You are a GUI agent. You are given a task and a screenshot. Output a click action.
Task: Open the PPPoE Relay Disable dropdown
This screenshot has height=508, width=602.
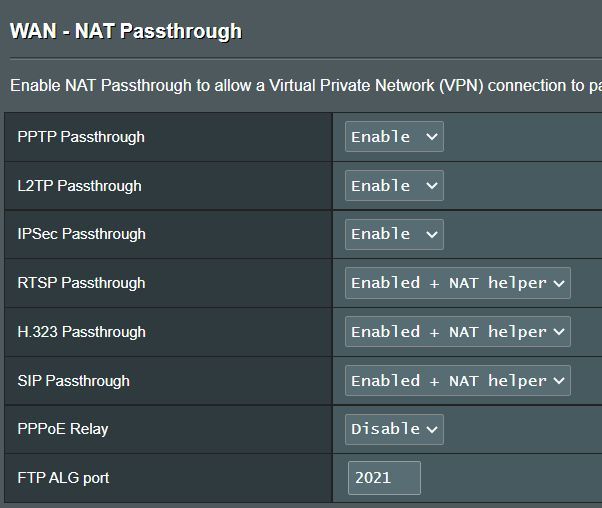(x=394, y=429)
